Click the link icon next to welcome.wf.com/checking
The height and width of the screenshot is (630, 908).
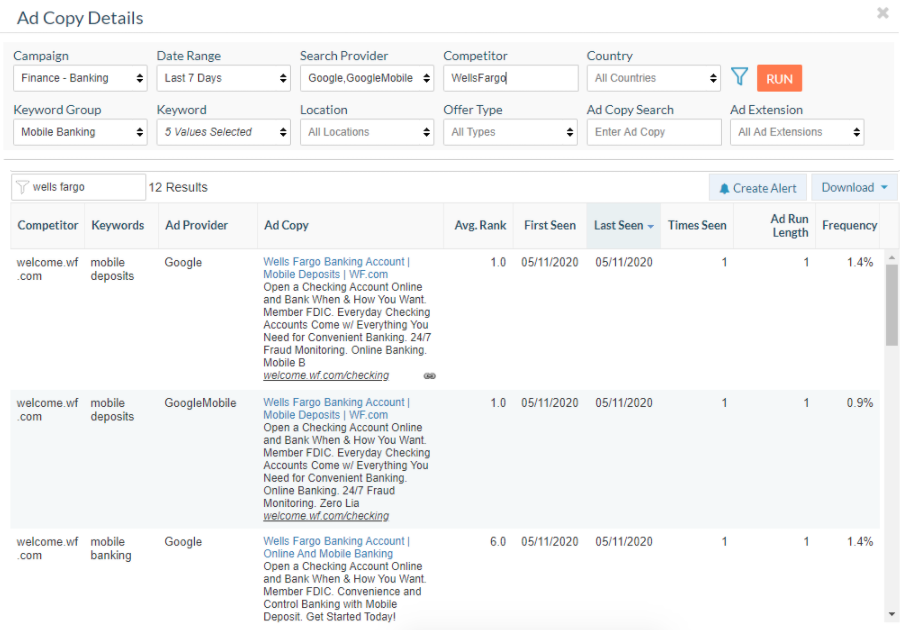pyautogui.click(x=429, y=376)
